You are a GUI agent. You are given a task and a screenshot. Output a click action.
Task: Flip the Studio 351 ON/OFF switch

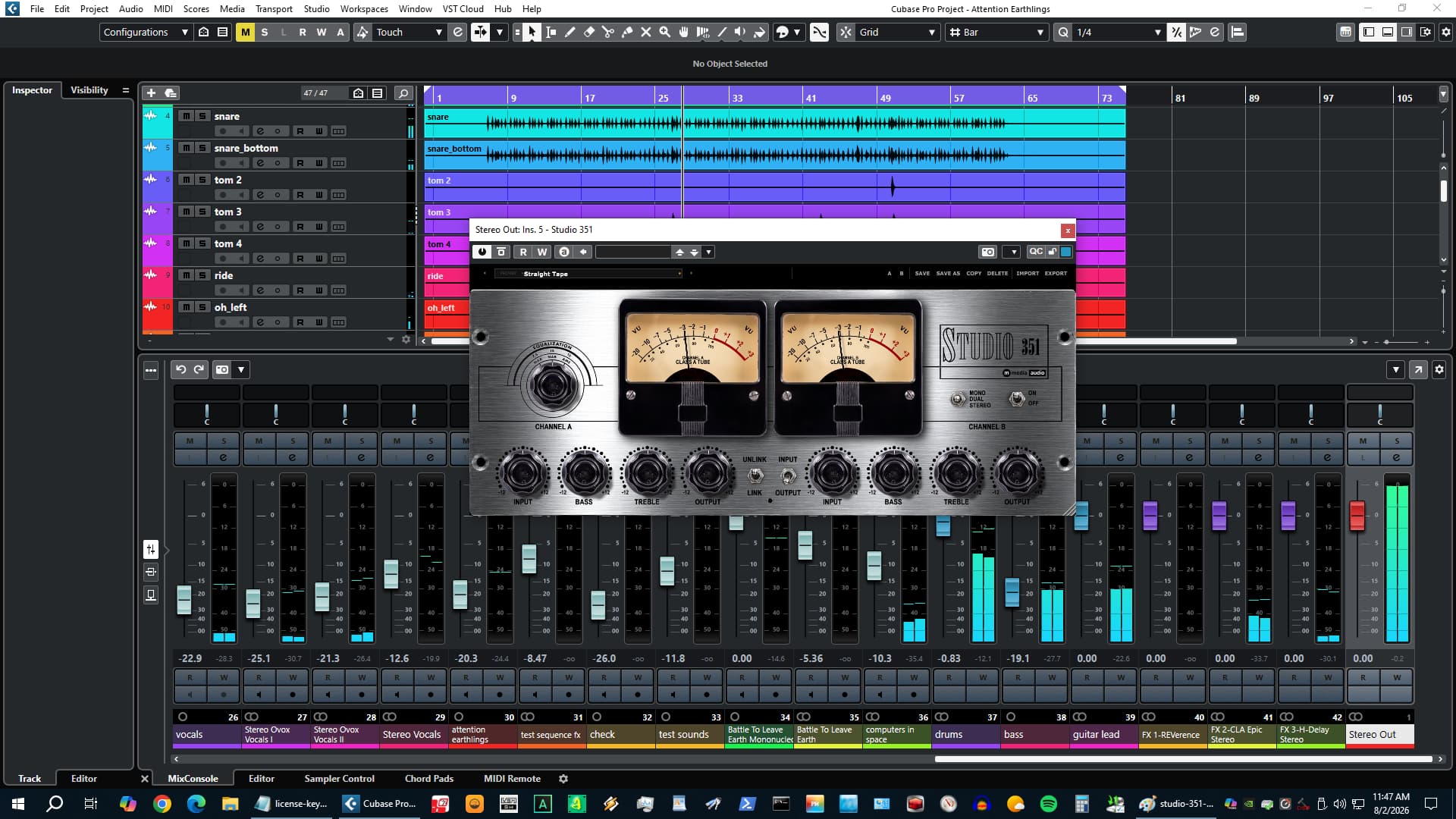(1016, 398)
